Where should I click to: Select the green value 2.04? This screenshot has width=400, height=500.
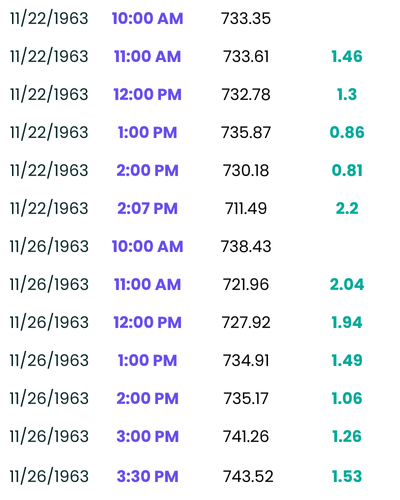(x=347, y=284)
